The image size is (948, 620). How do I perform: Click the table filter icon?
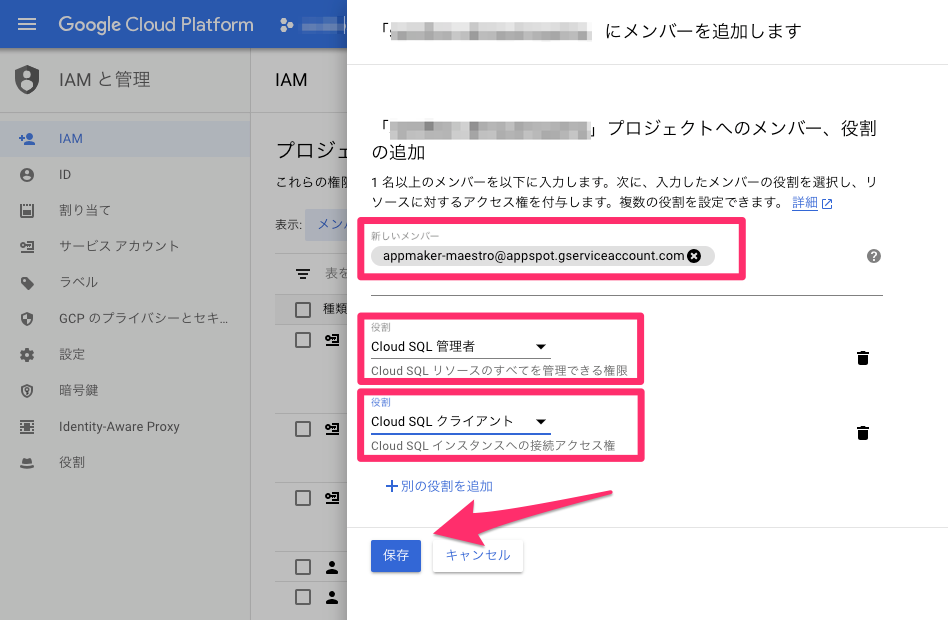pyautogui.click(x=303, y=274)
